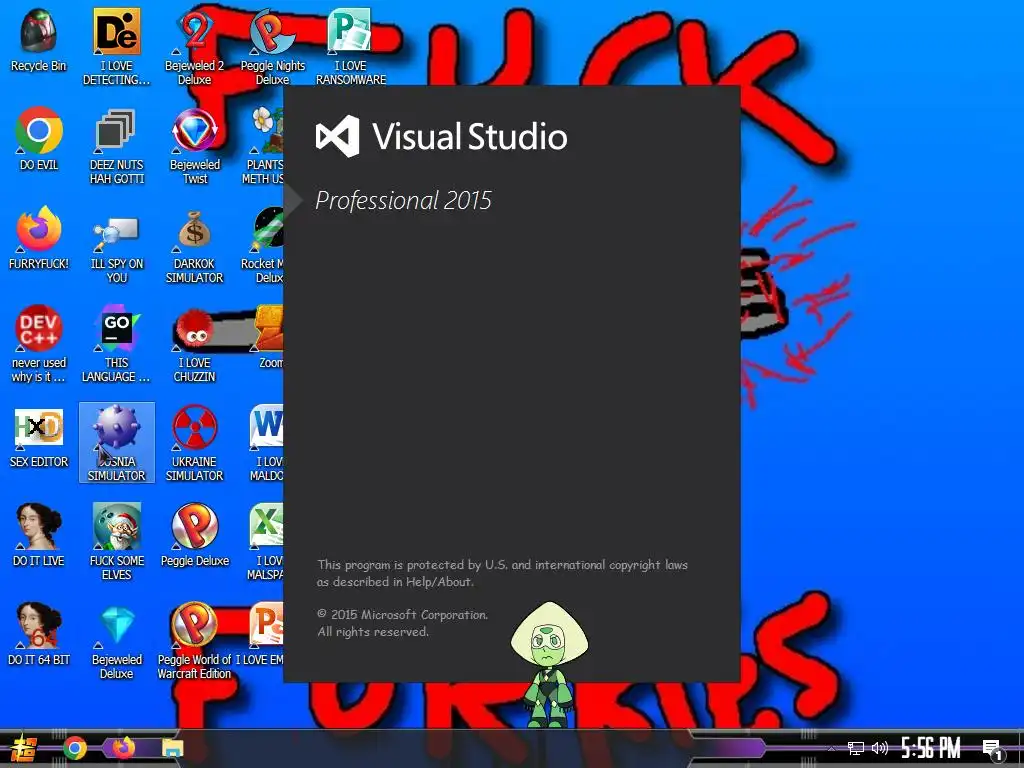Open the 'DO IT 64 BIT' shortcut

(x=39, y=633)
